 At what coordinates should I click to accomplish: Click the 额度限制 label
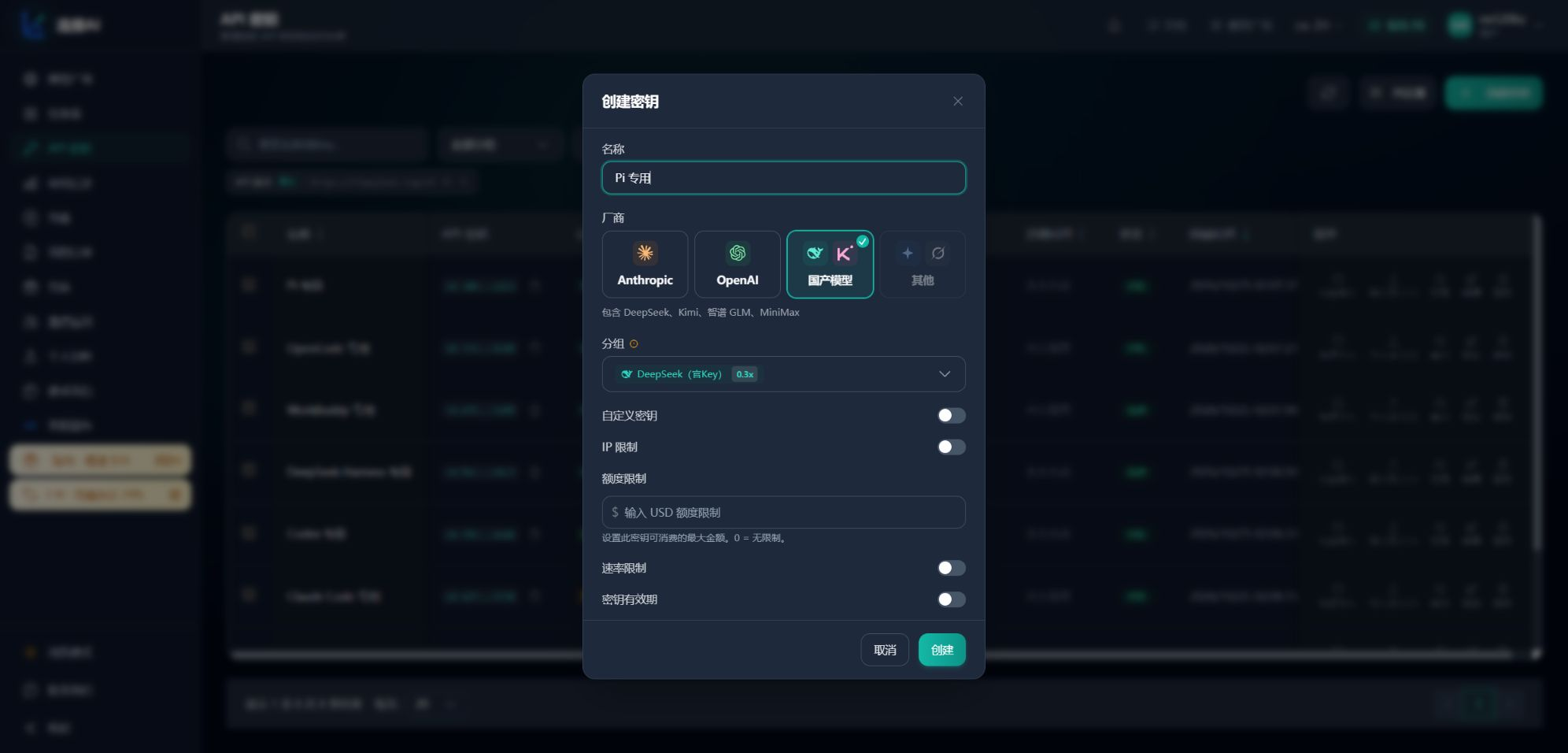[624, 479]
